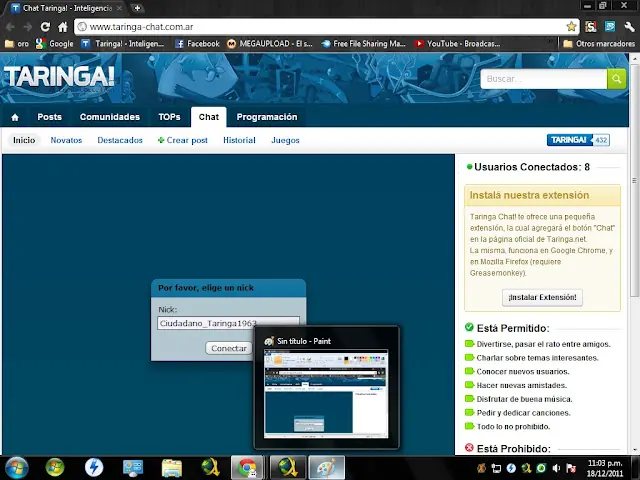Click the red S extension icon
Viewport: 640px width, 480px height.
pyautogui.click(x=591, y=27)
